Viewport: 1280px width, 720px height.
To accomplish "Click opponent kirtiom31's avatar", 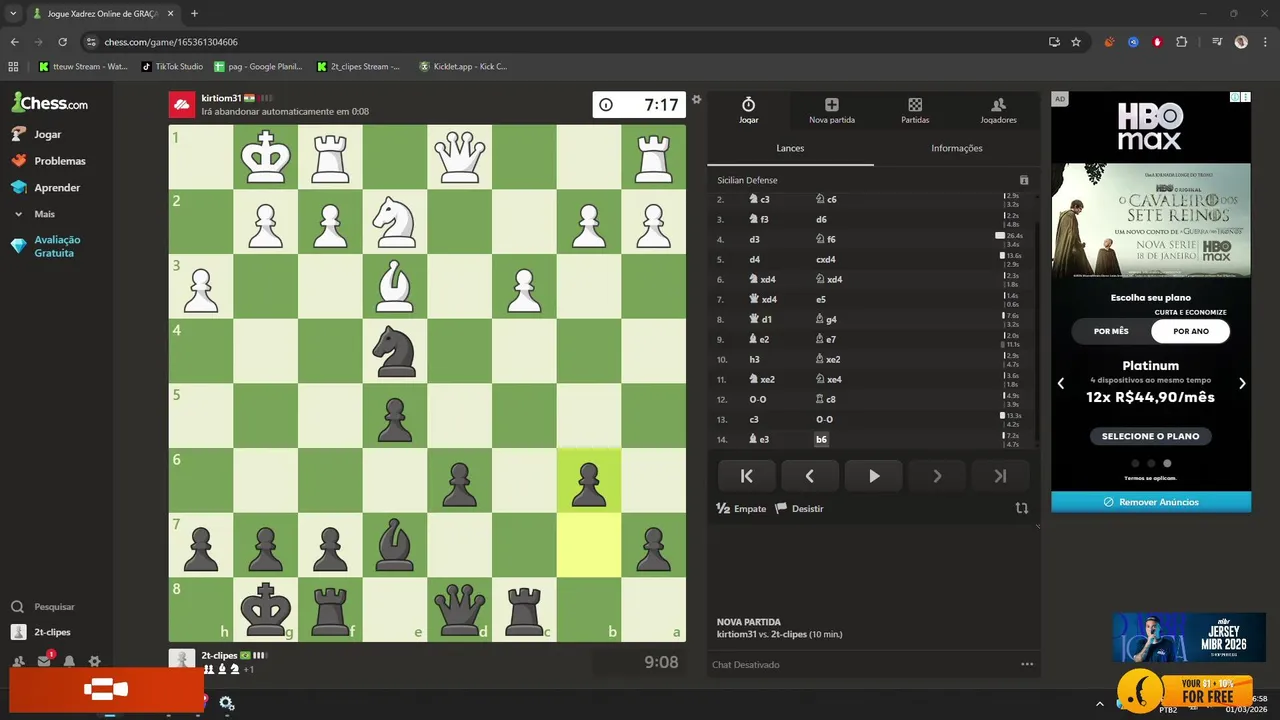I will coord(182,104).
